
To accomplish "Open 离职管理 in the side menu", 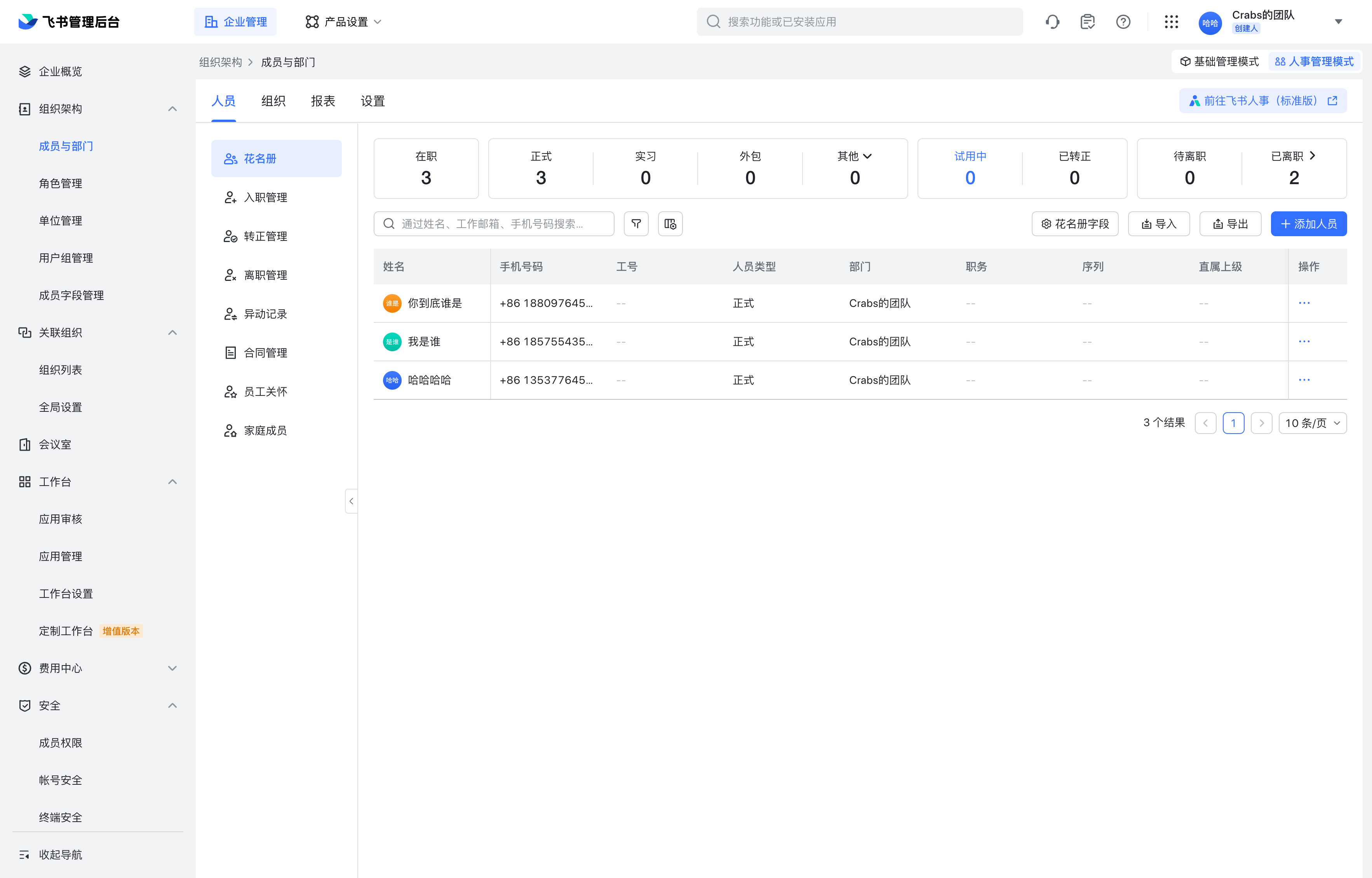I will click(265, 275).
